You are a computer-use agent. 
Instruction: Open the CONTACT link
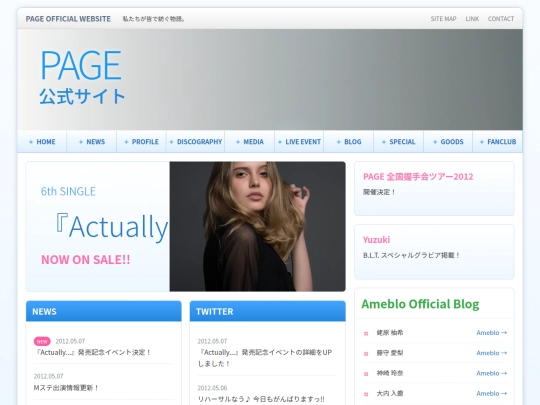click(501, 19)
